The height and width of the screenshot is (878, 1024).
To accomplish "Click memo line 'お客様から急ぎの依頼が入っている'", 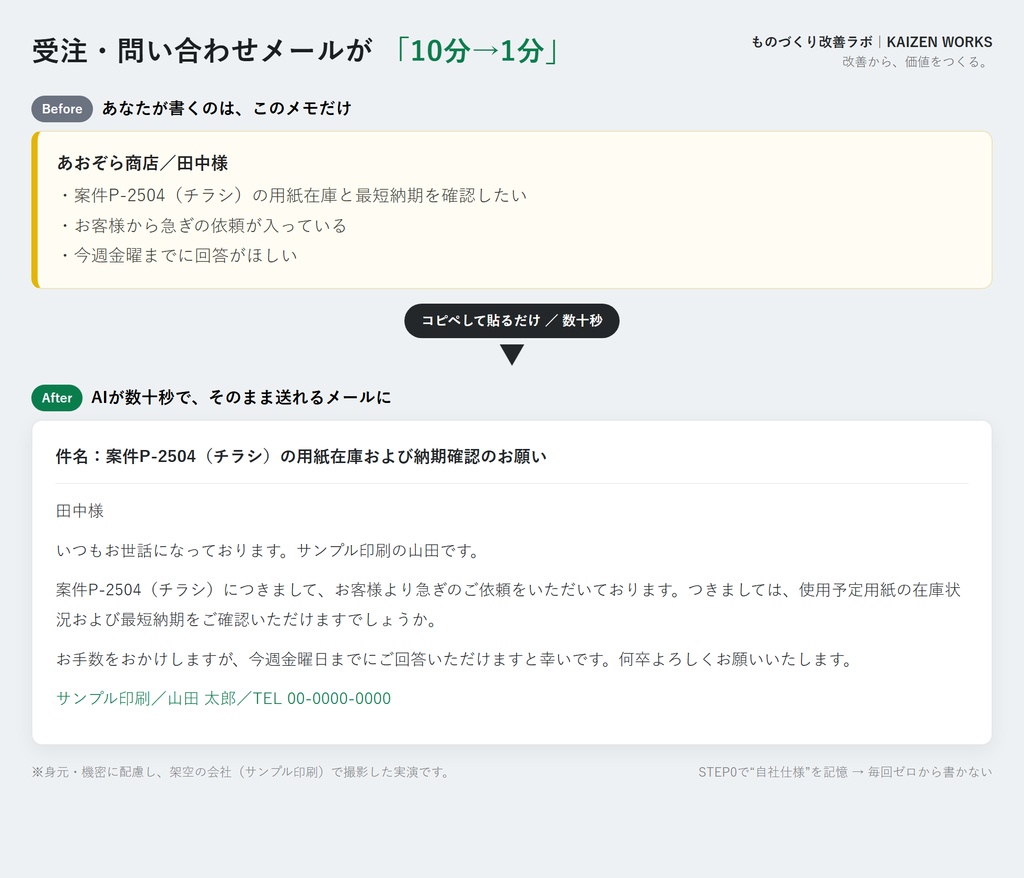I will pyautogui.click(x=203, y=225).
